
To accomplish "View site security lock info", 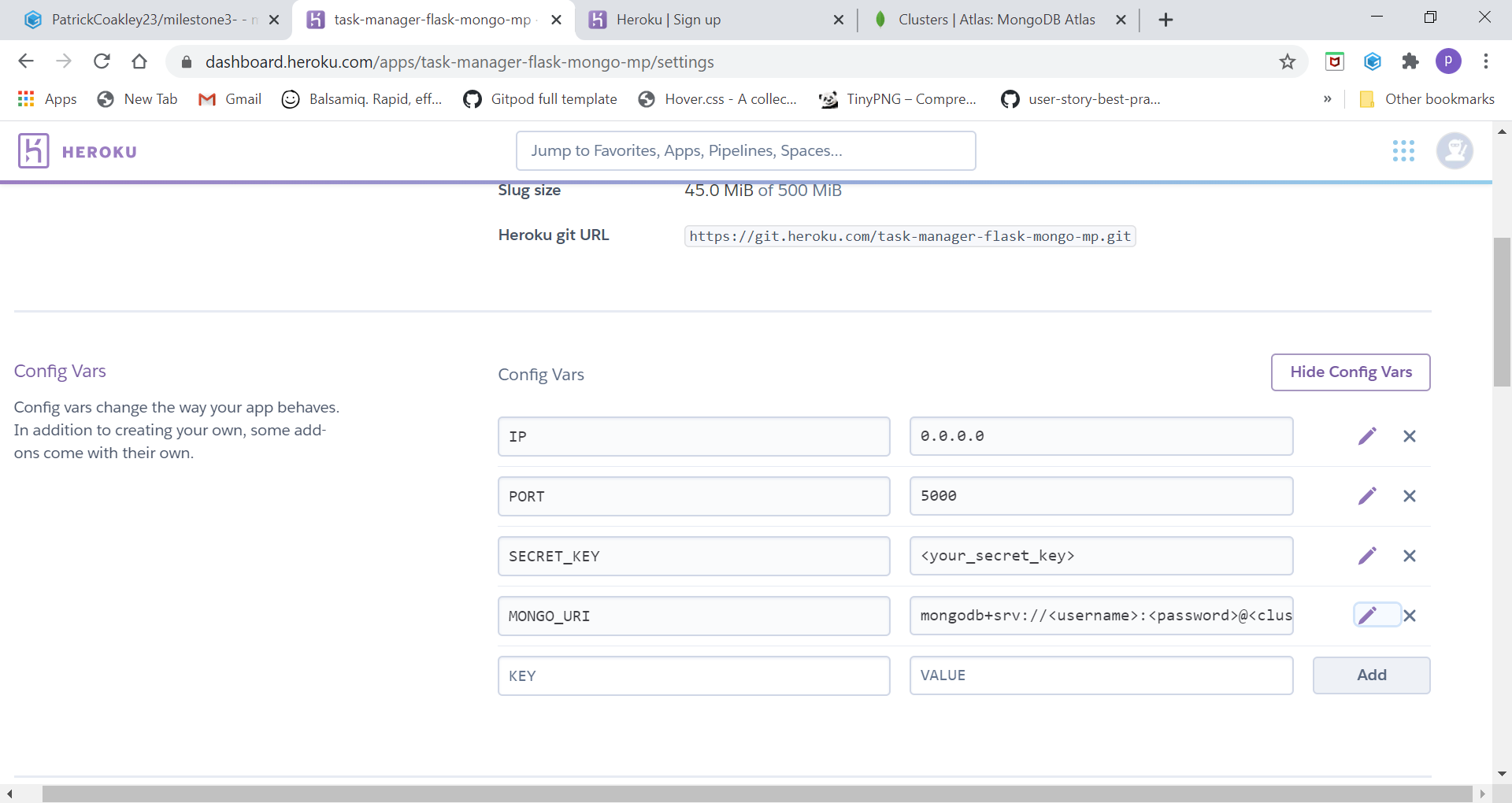I will pyautogui.click(x=187, y=62).
